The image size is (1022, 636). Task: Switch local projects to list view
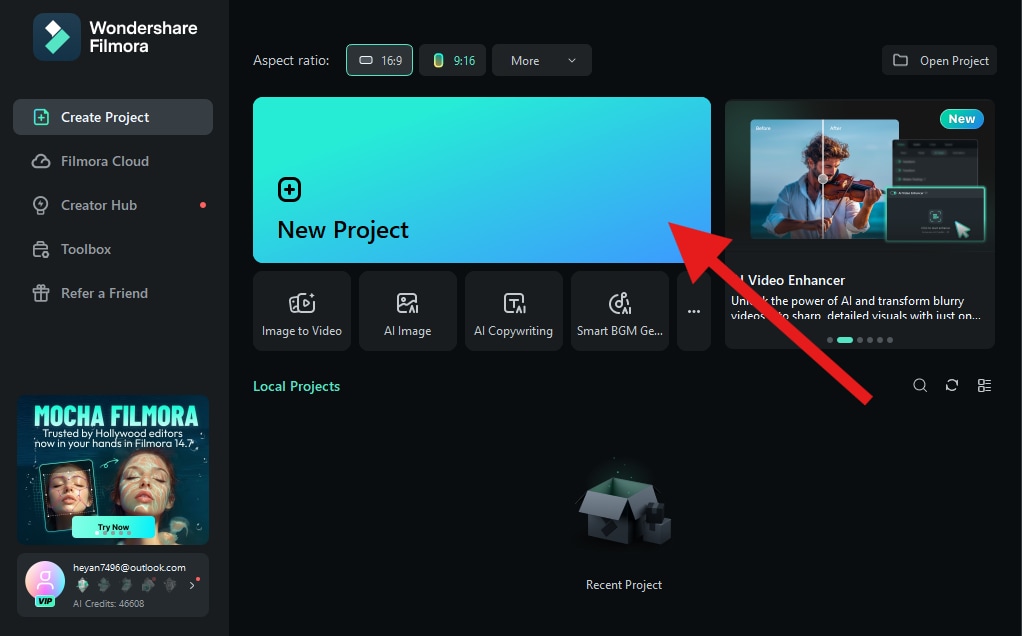(984, 385)
